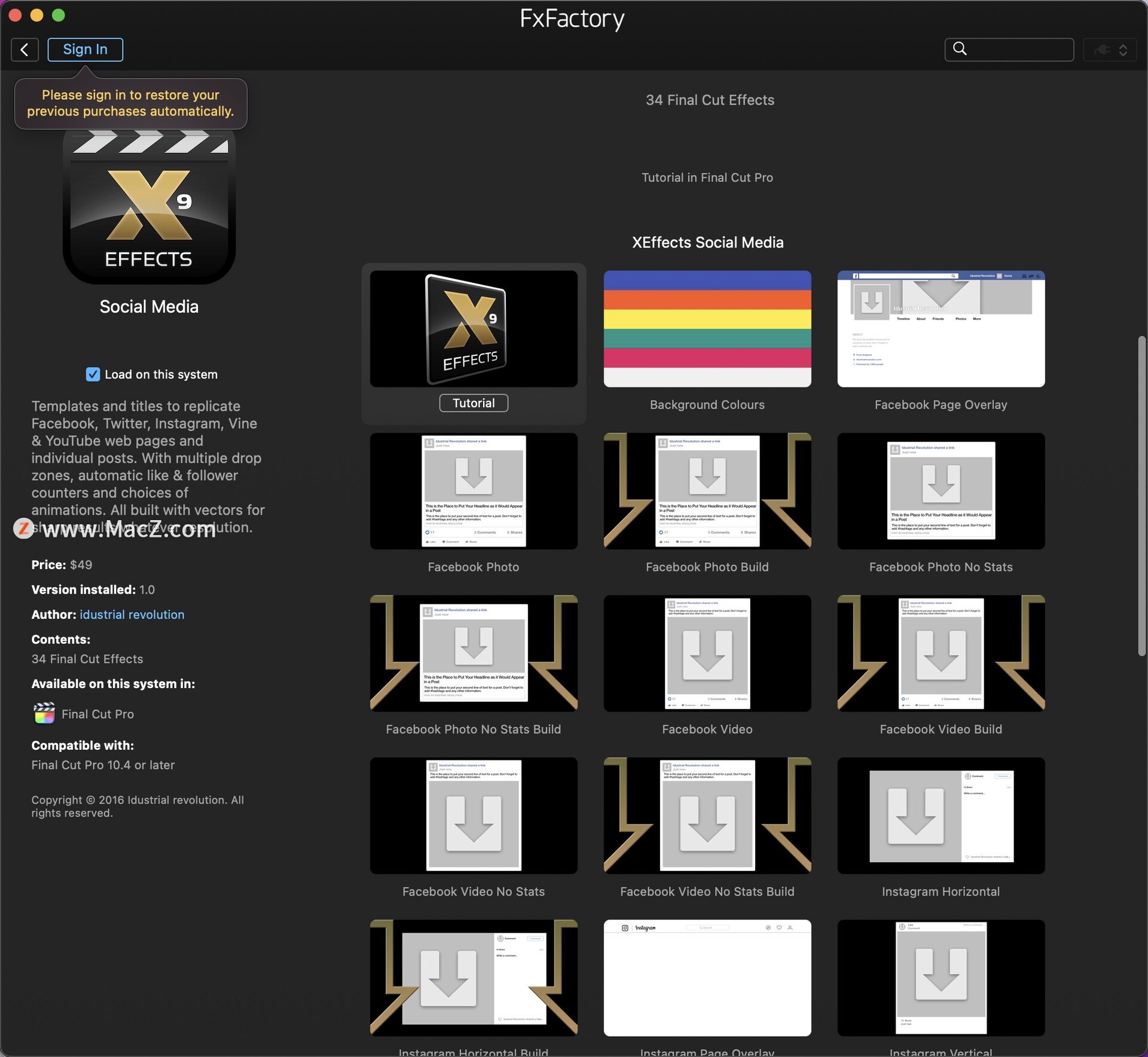Click the Tutorial in Final Cut Pro text
1148x1057 pixels.
pyautogui.click(x=707, y=178)
